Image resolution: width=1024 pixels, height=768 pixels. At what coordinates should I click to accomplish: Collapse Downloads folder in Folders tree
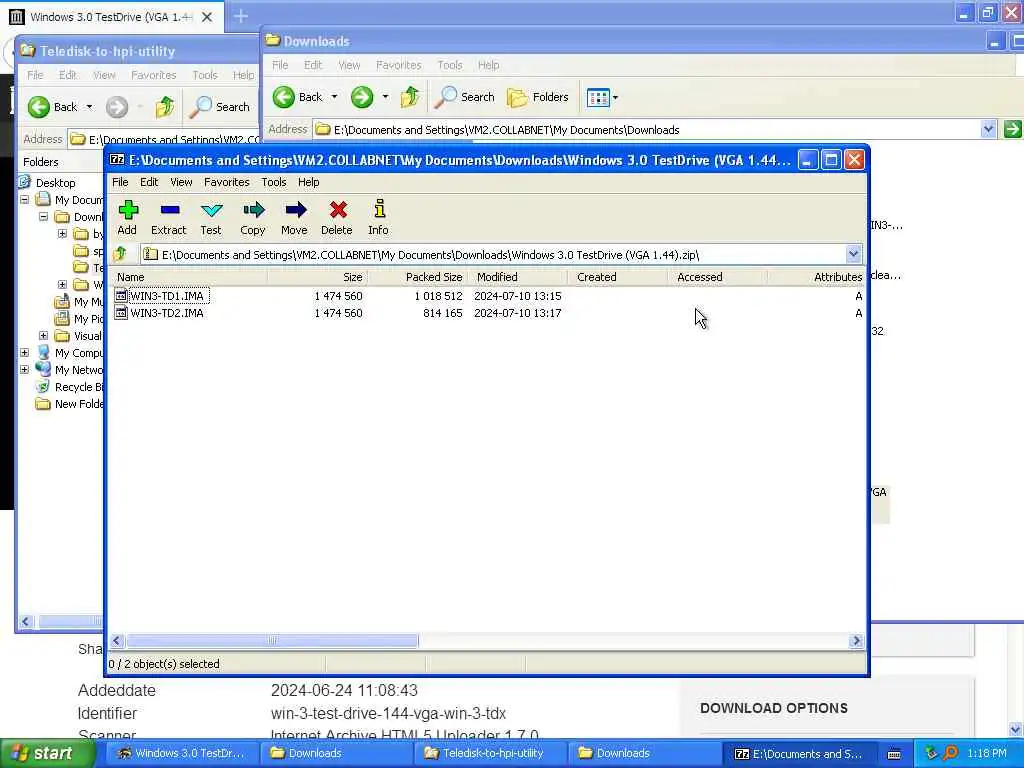[x=44, y=217]
